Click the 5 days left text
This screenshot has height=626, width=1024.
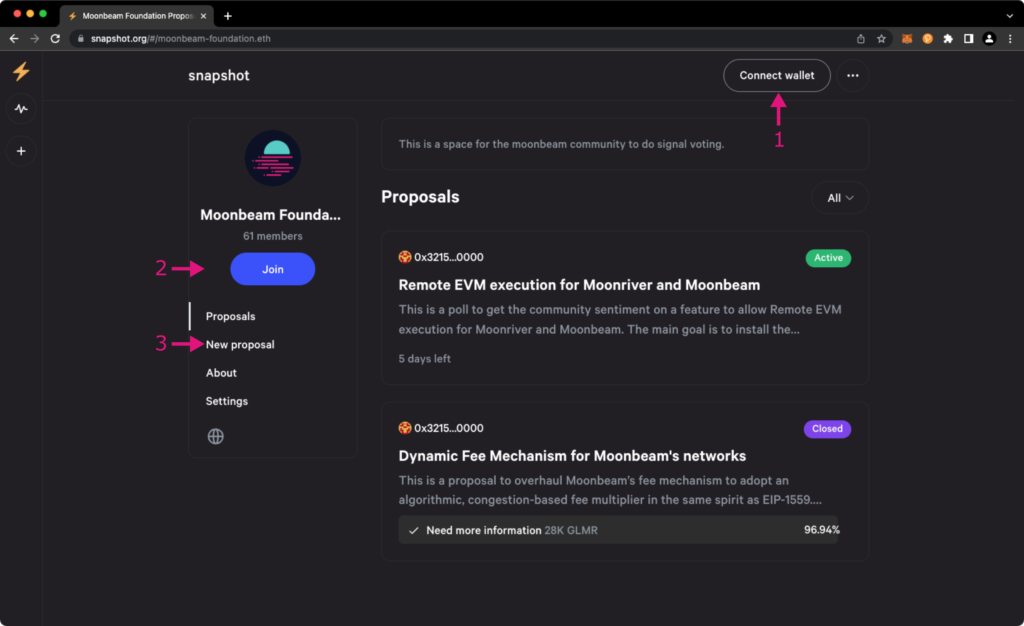pos(424,358)
